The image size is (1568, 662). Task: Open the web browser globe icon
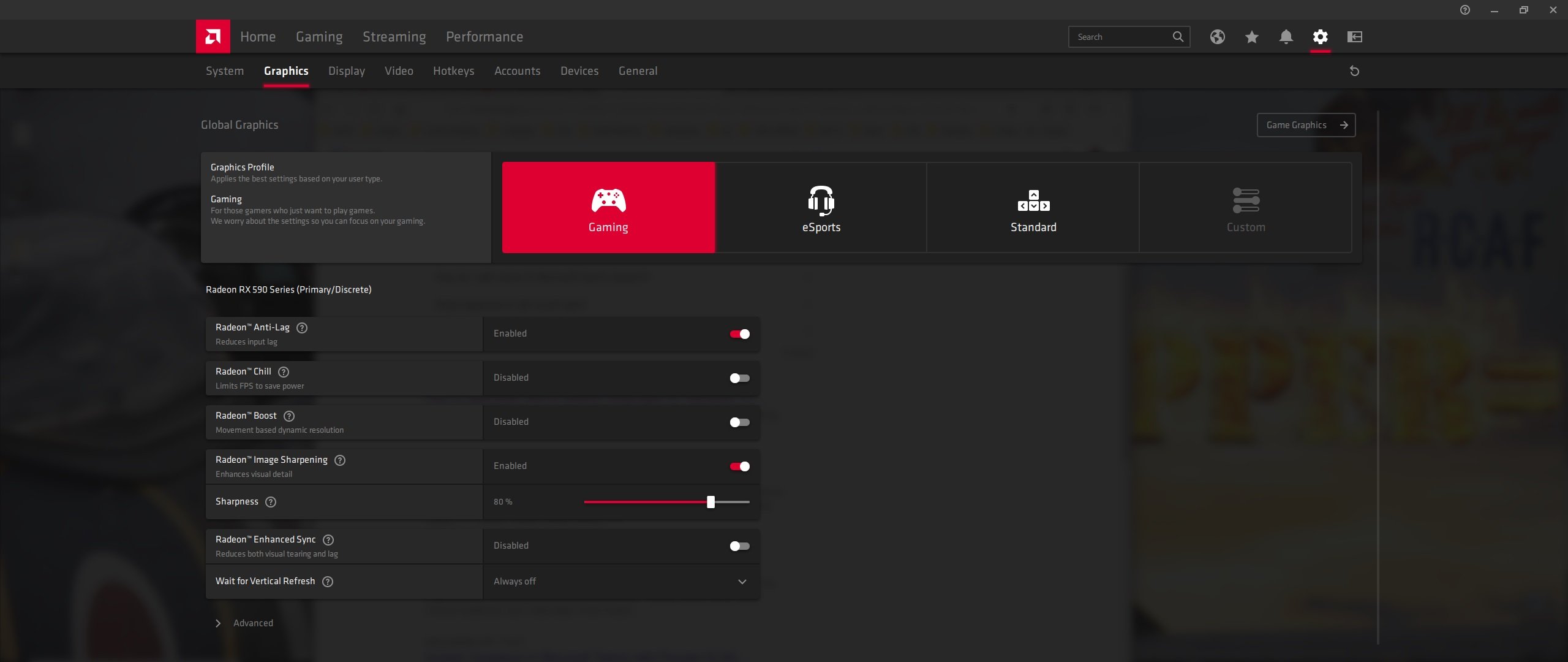coord(1217,37)
